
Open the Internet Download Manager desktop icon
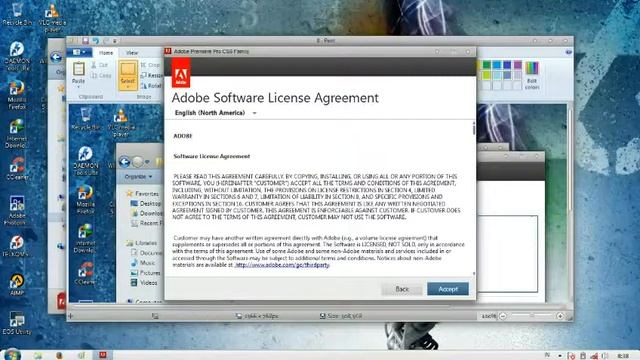pos(17,133)
